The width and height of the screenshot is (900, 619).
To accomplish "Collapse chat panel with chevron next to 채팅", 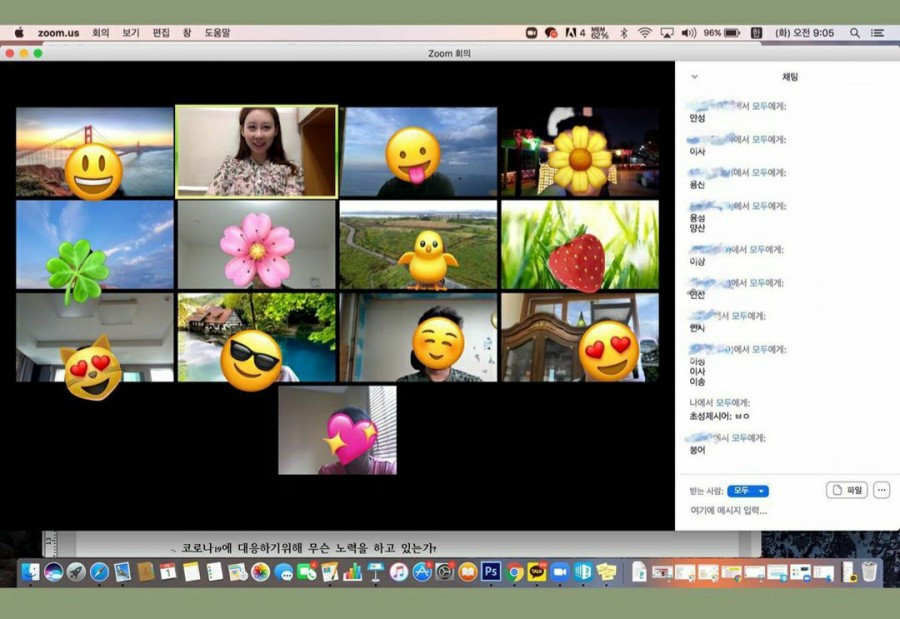I will [695, 76].
